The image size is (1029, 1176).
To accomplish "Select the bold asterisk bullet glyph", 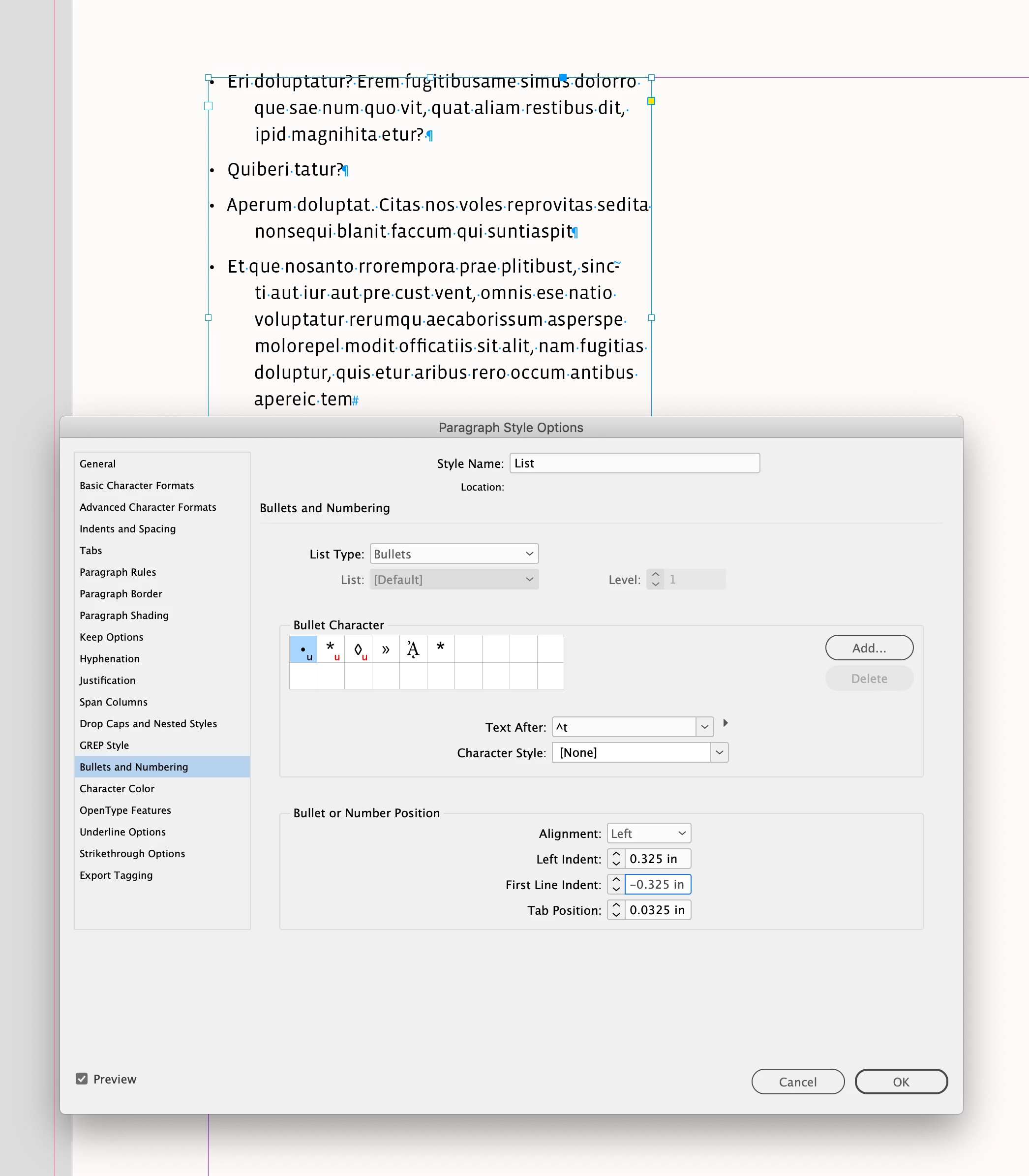I will (440, 648).
